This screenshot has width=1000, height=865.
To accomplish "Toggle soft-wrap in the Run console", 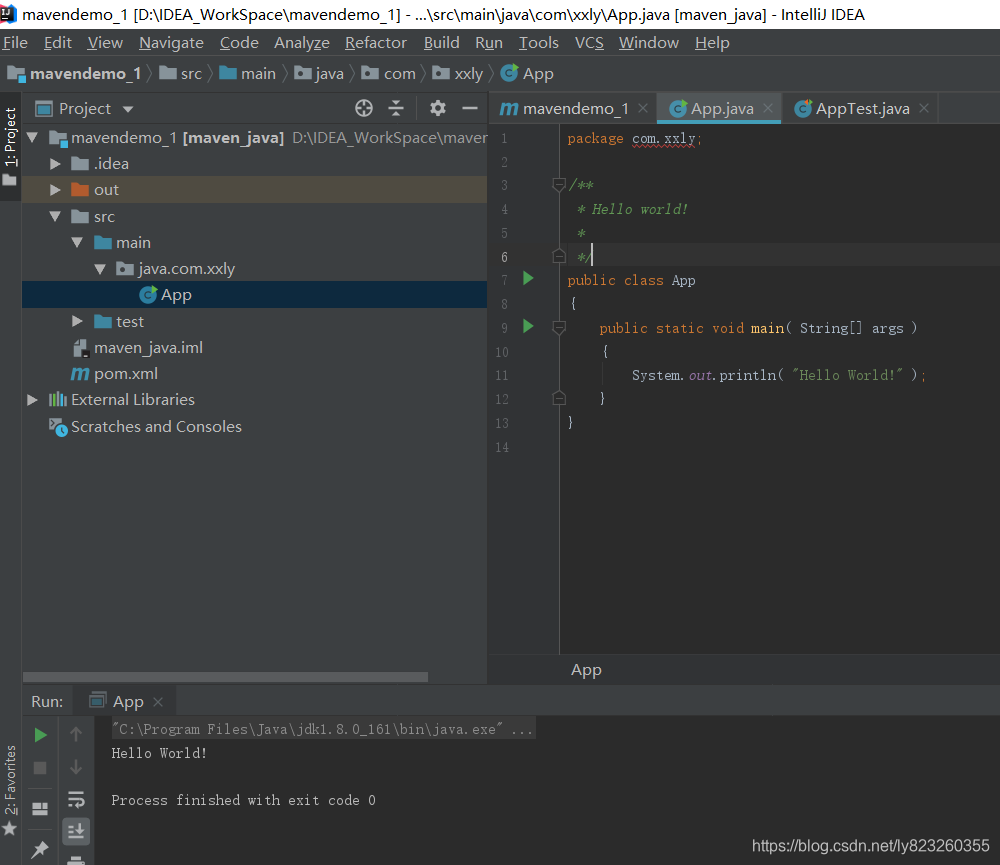I will [x=76, y=799].
